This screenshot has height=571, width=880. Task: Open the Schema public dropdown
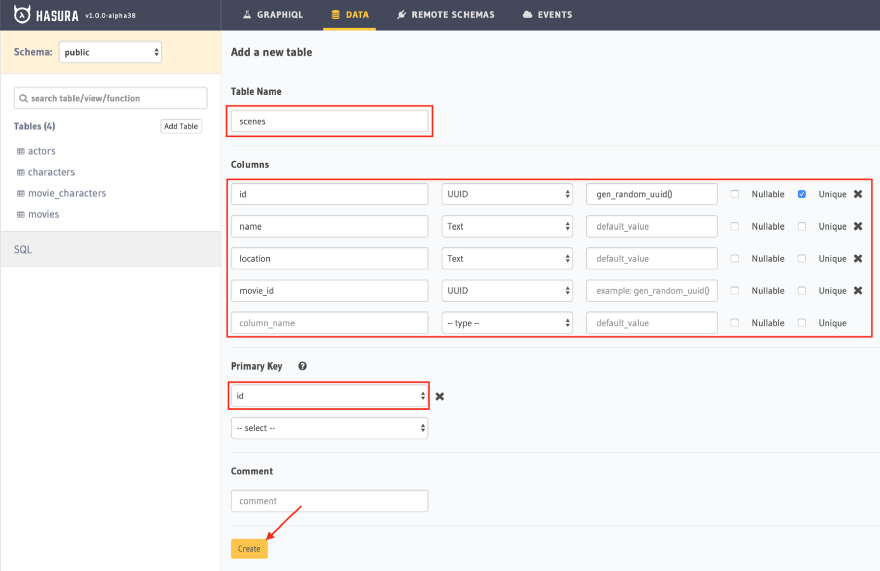[x=110, y=52]
